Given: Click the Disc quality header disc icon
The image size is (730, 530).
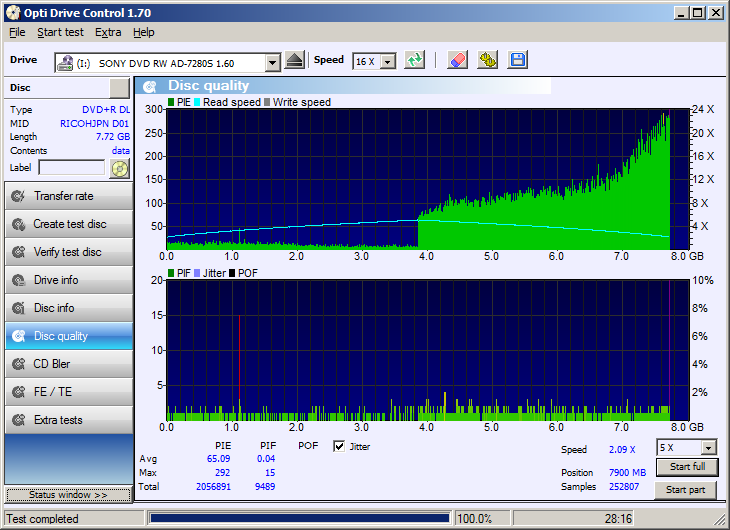Looking at the screenshot, I should click(x=150, y=86).
